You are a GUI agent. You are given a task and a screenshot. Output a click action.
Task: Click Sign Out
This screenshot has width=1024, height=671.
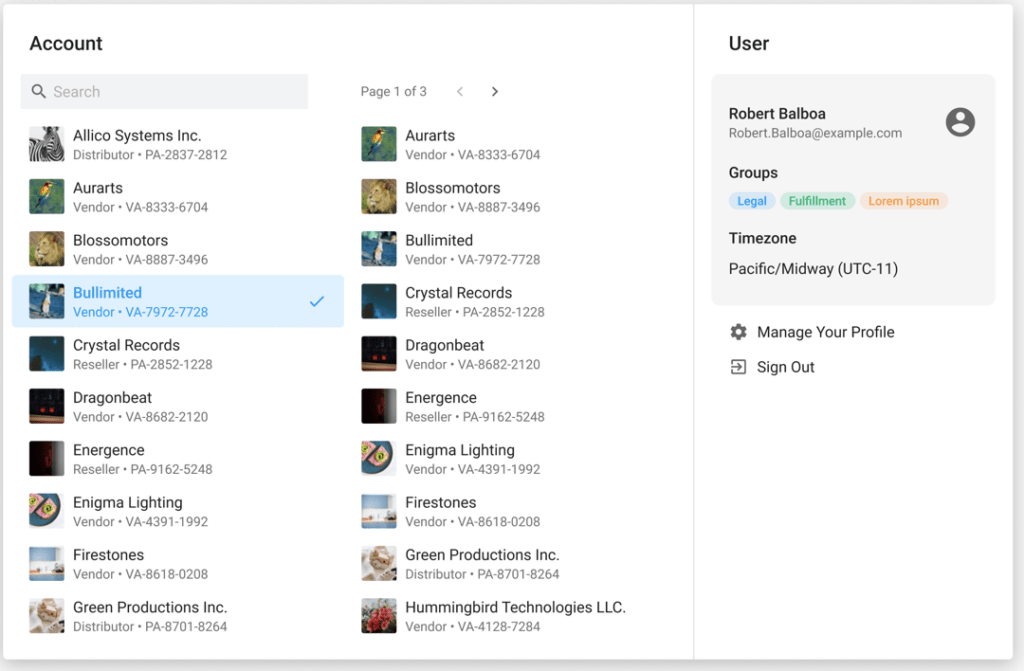(787, 366)
